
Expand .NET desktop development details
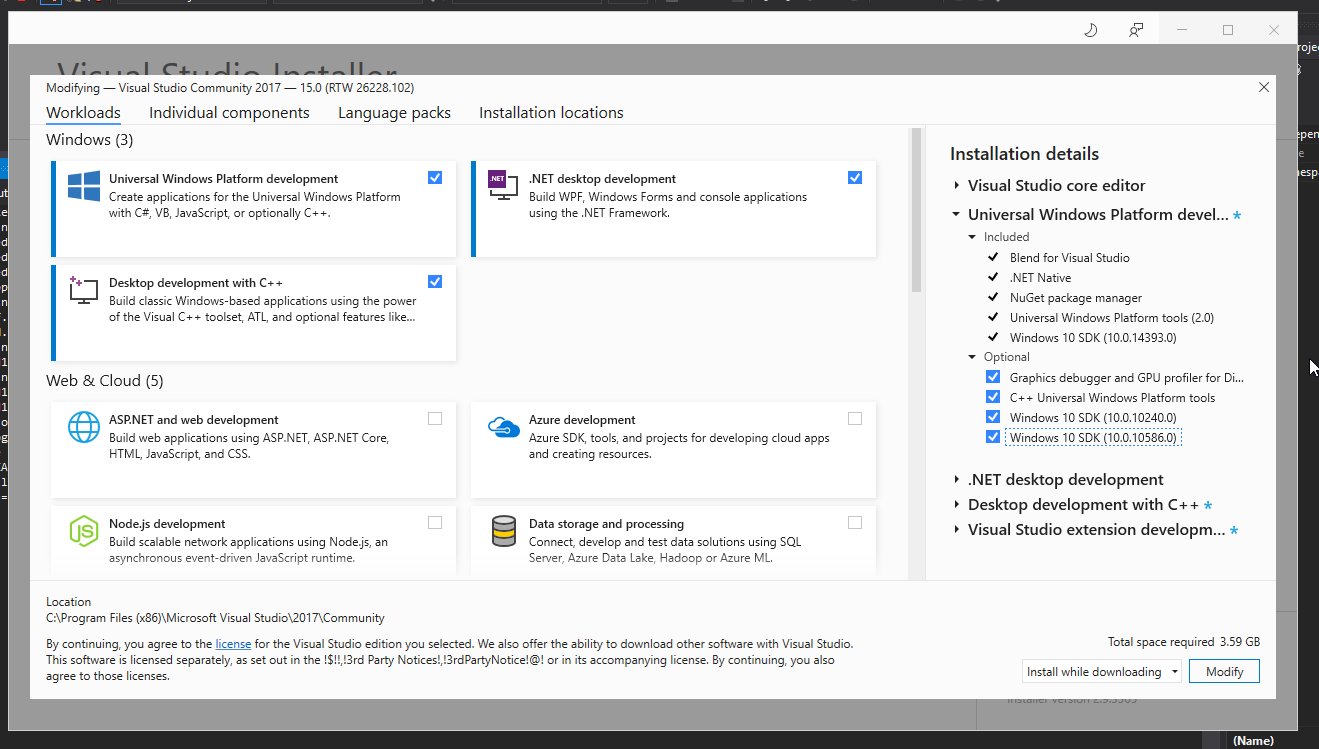957,480
